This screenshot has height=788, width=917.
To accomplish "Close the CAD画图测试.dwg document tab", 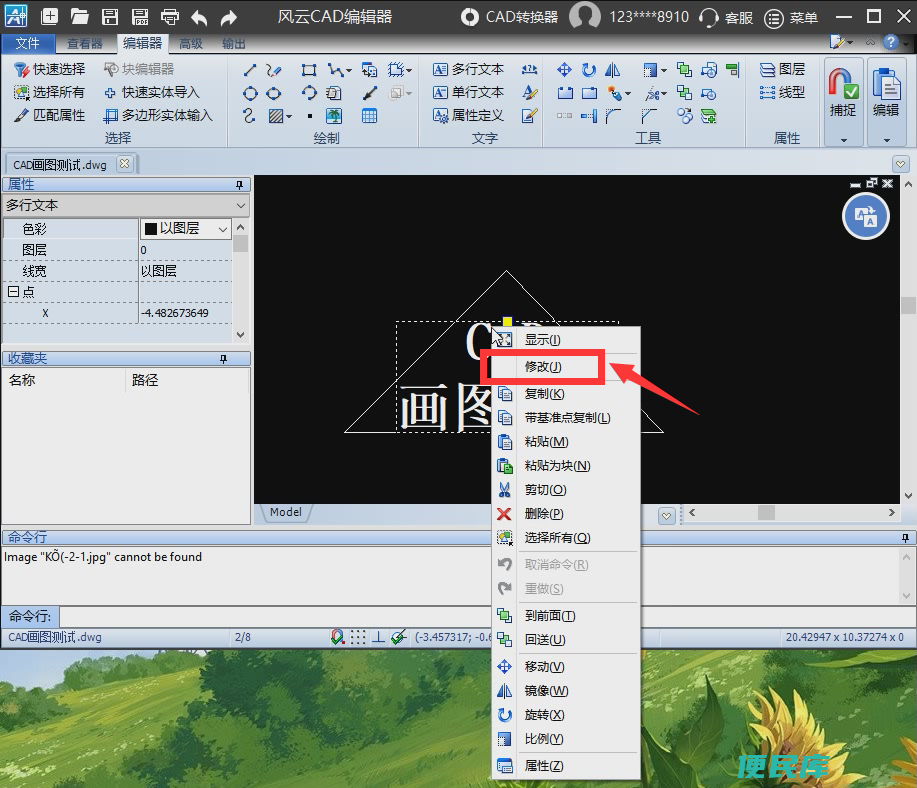I will coord(124,164).
